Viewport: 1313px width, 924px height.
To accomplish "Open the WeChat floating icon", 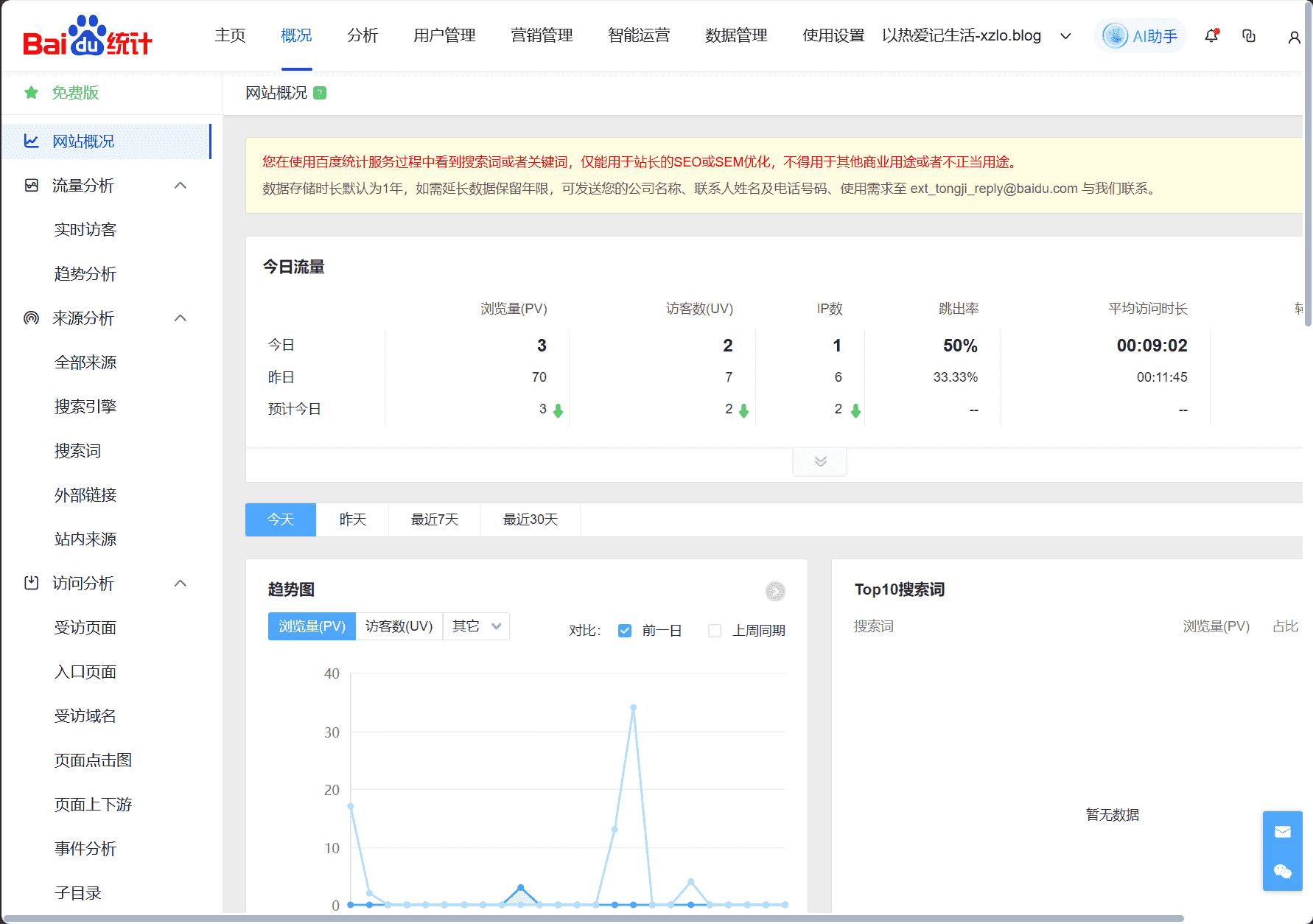I will click(x=1282, y=872).
